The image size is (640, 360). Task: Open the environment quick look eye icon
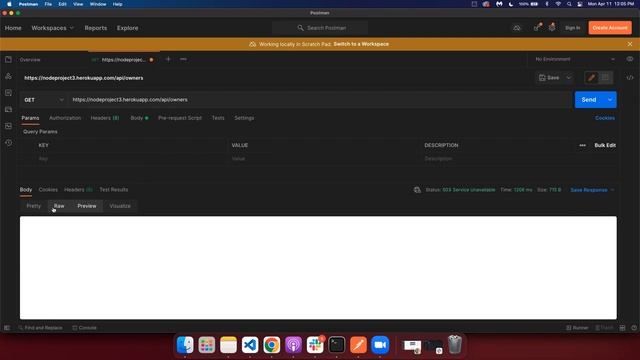coord(630,59)
